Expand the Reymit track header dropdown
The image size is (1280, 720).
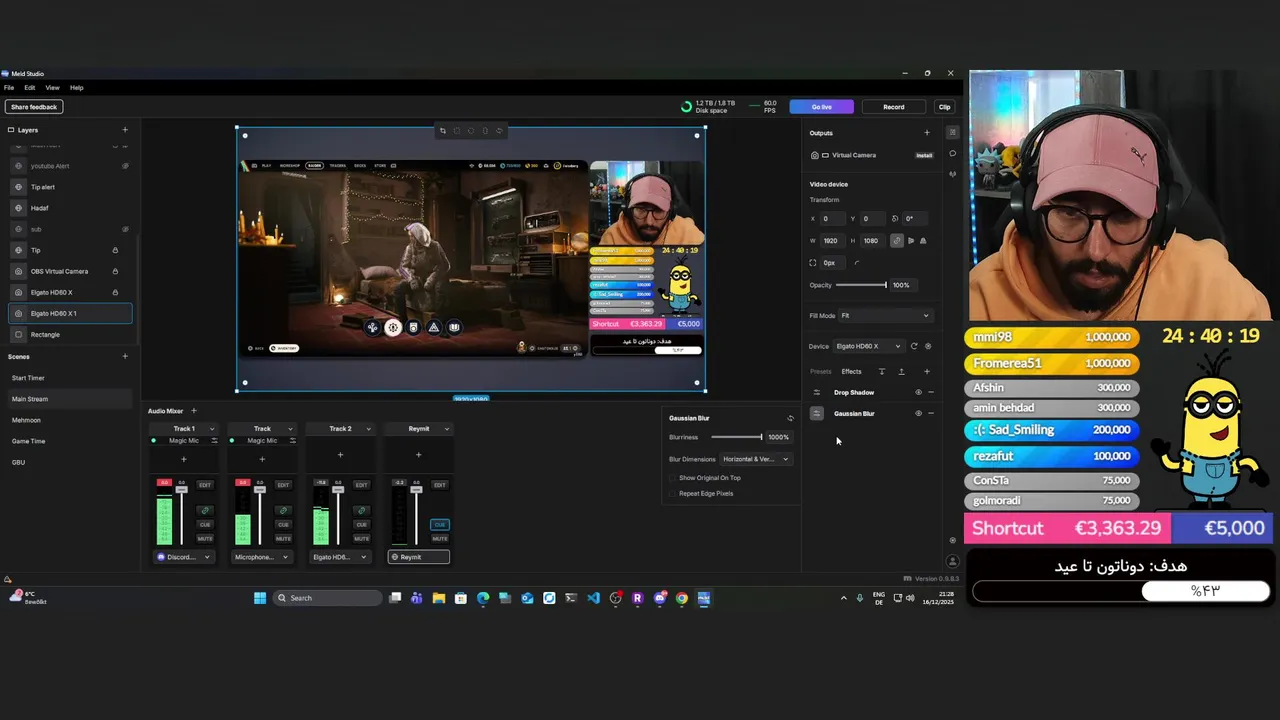pyautogui.click(x=446, y=429)
